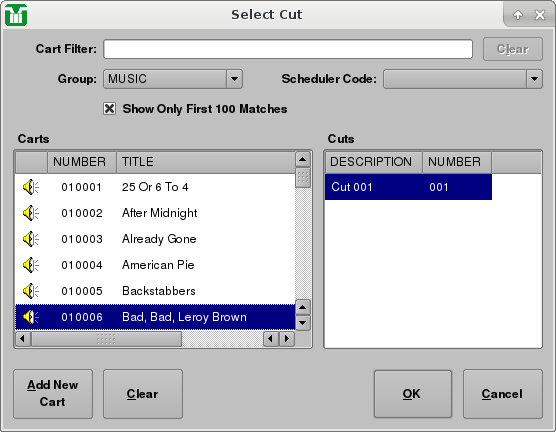Click speaker icon beside Already Gone
556x432 pixels.
31,239
